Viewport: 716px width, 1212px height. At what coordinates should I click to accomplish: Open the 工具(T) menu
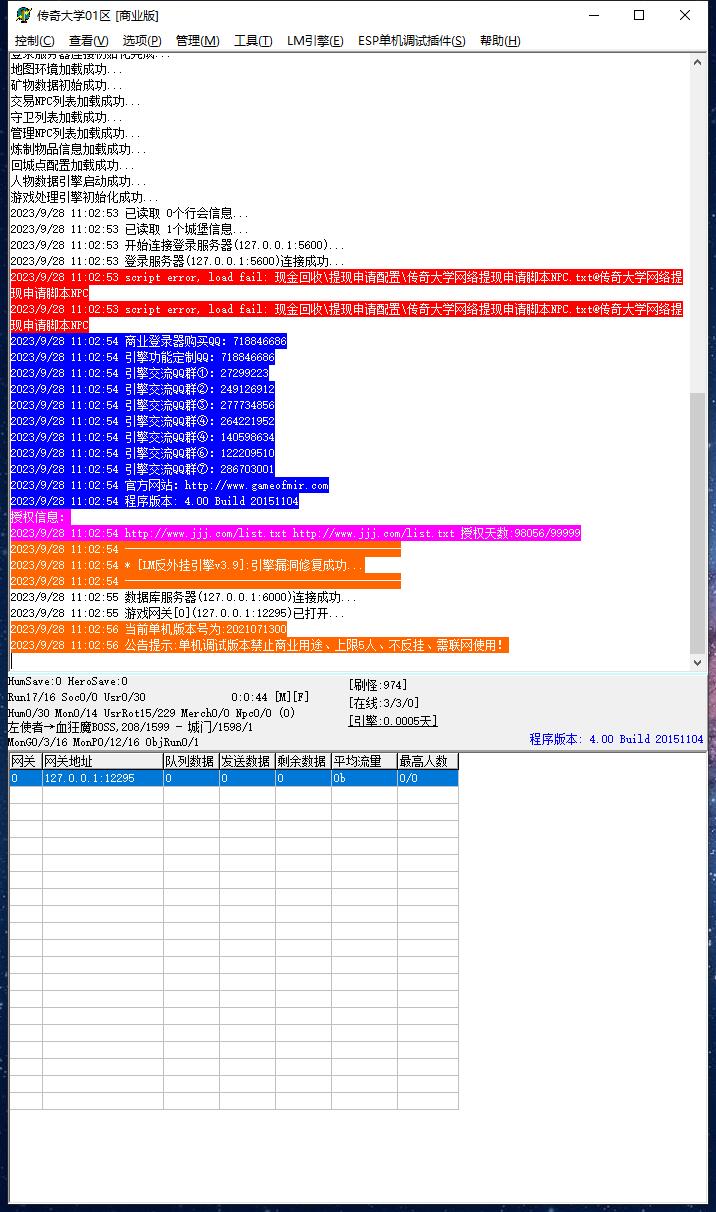coord(253,41)
